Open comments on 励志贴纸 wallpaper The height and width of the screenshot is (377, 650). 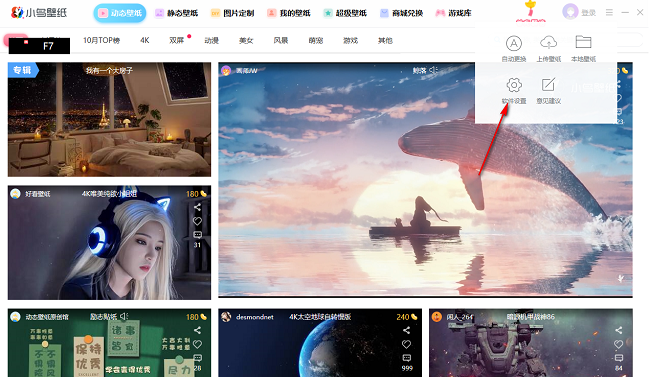(197, 358)
